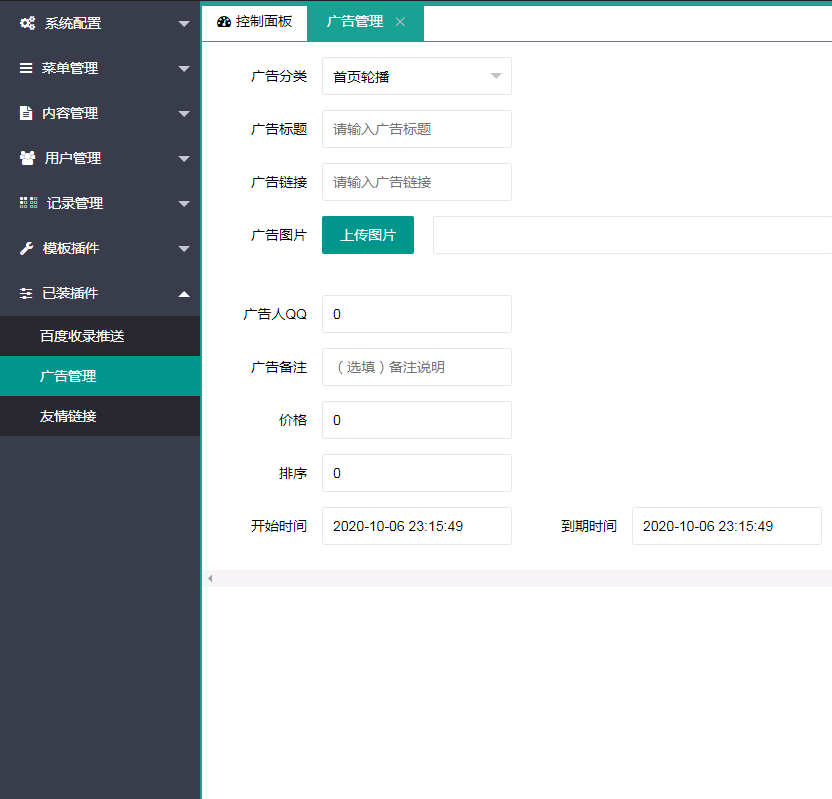Expand the 系统配置 menu arrow
The image size is (832, 799).
[184, 23]
